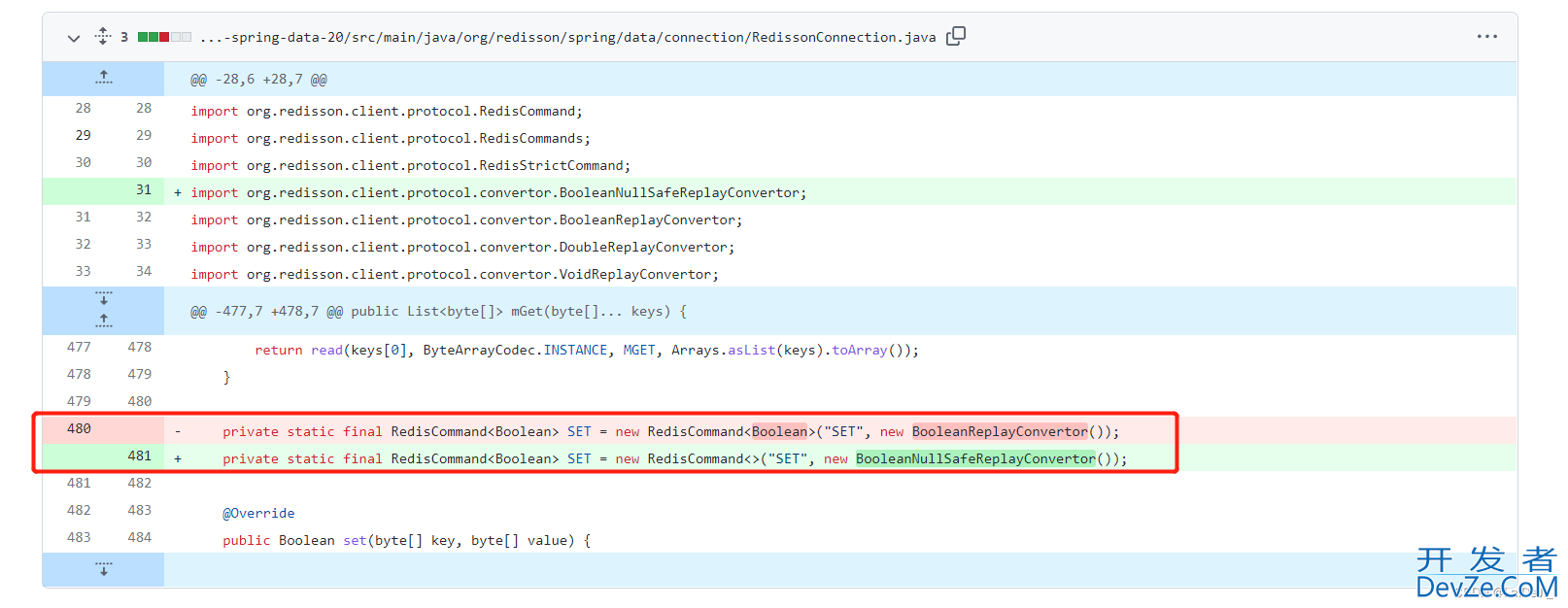1568x608 pixels.
Task: Click the 'public Boolean set' method line
Action: (x=406, y=541)
